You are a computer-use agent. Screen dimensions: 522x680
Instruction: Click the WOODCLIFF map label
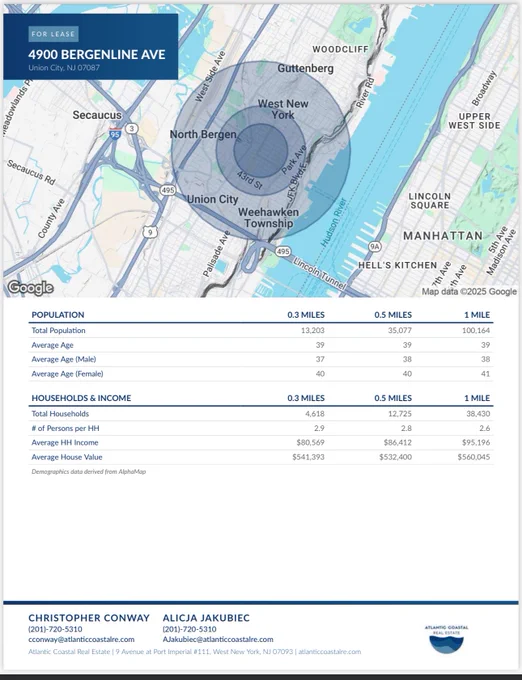pos(340,49)
